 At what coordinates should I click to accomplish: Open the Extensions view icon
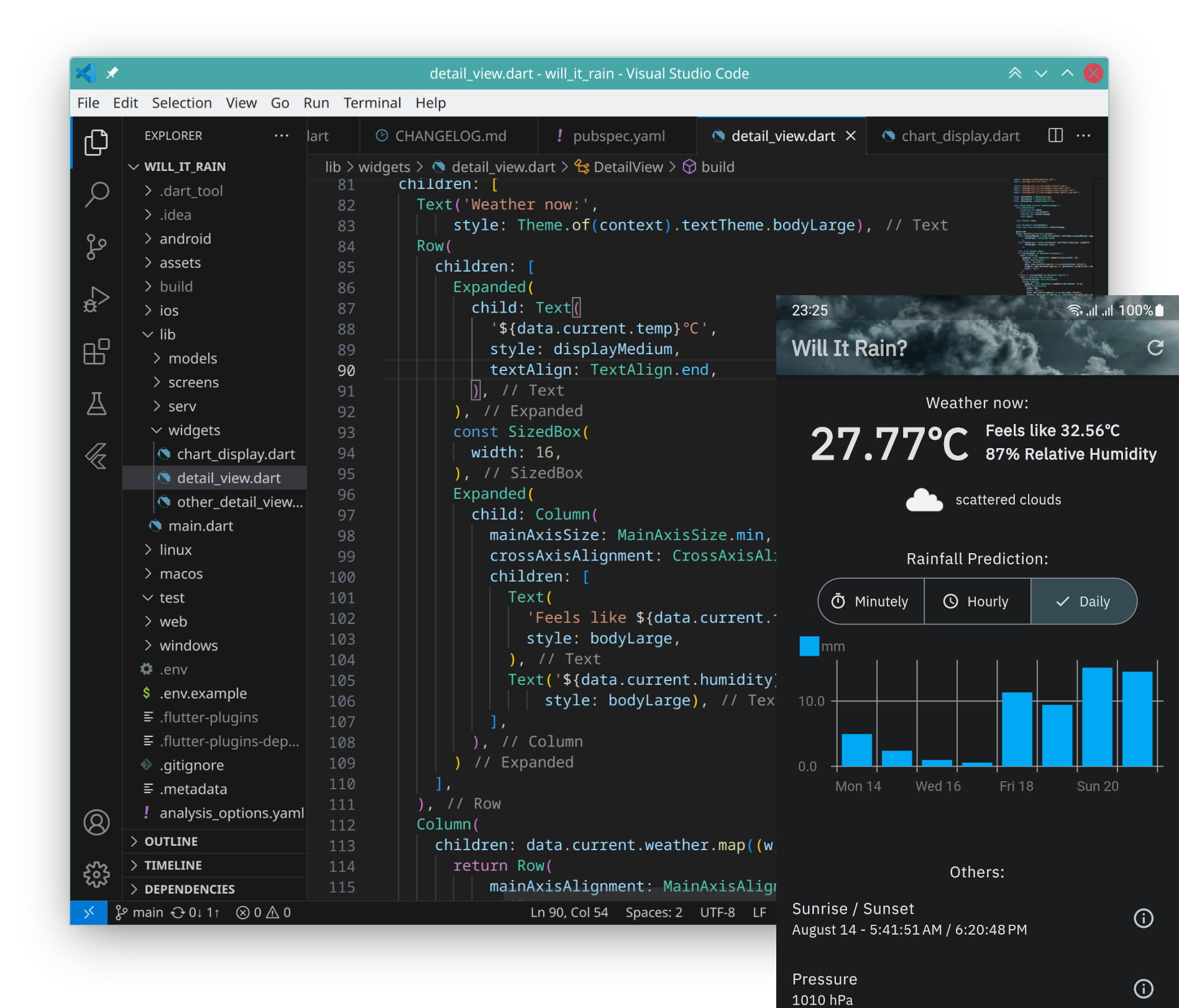[x=96, y=352]
